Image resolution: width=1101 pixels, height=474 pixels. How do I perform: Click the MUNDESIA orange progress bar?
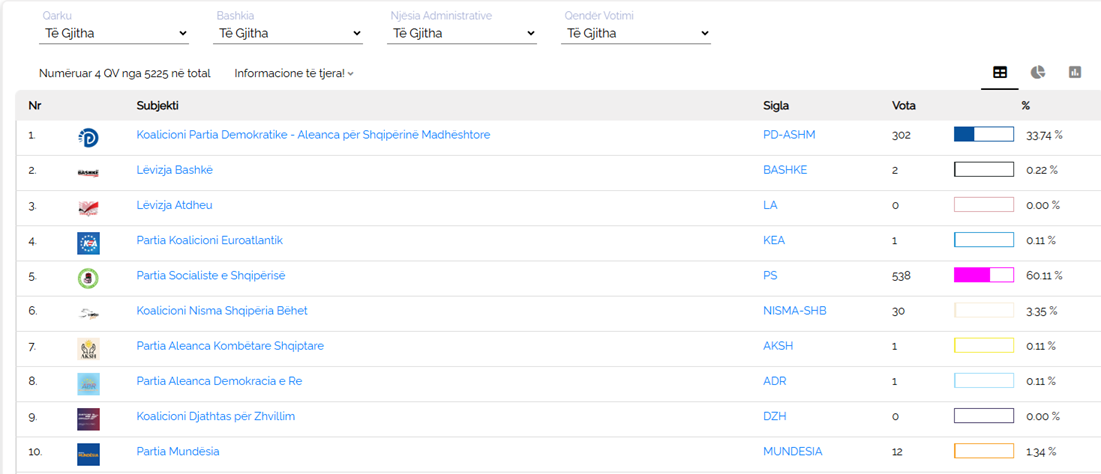(984, 451)
